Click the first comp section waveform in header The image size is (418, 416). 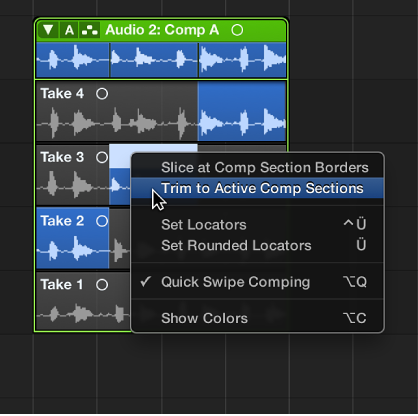[73, 60]
